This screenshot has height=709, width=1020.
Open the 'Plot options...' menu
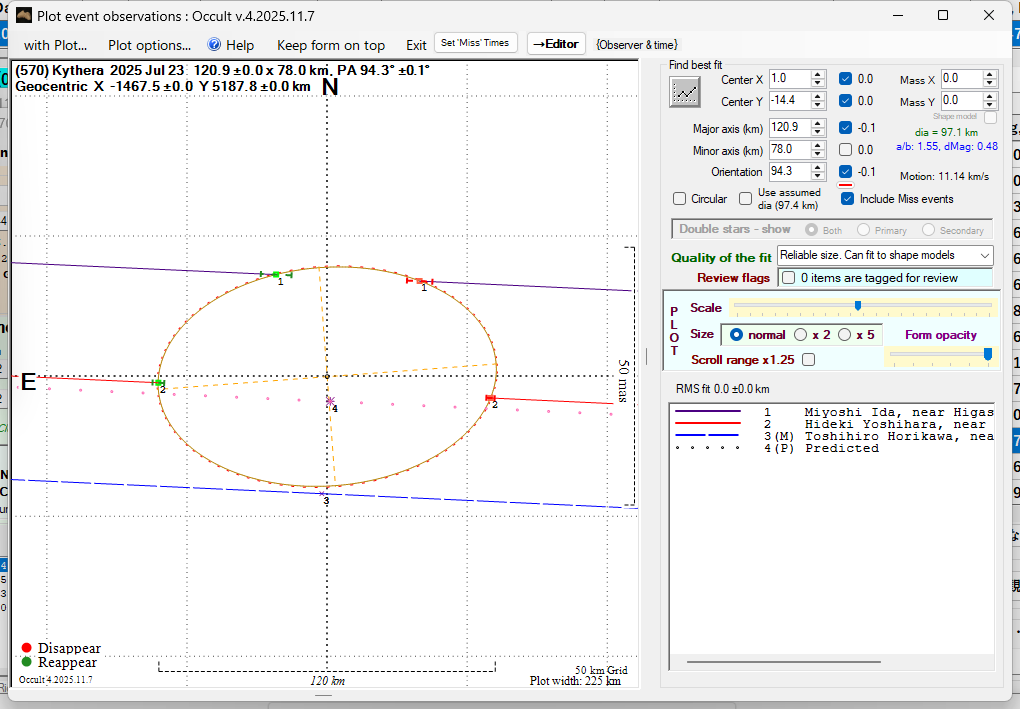click(x=149, y=45)
